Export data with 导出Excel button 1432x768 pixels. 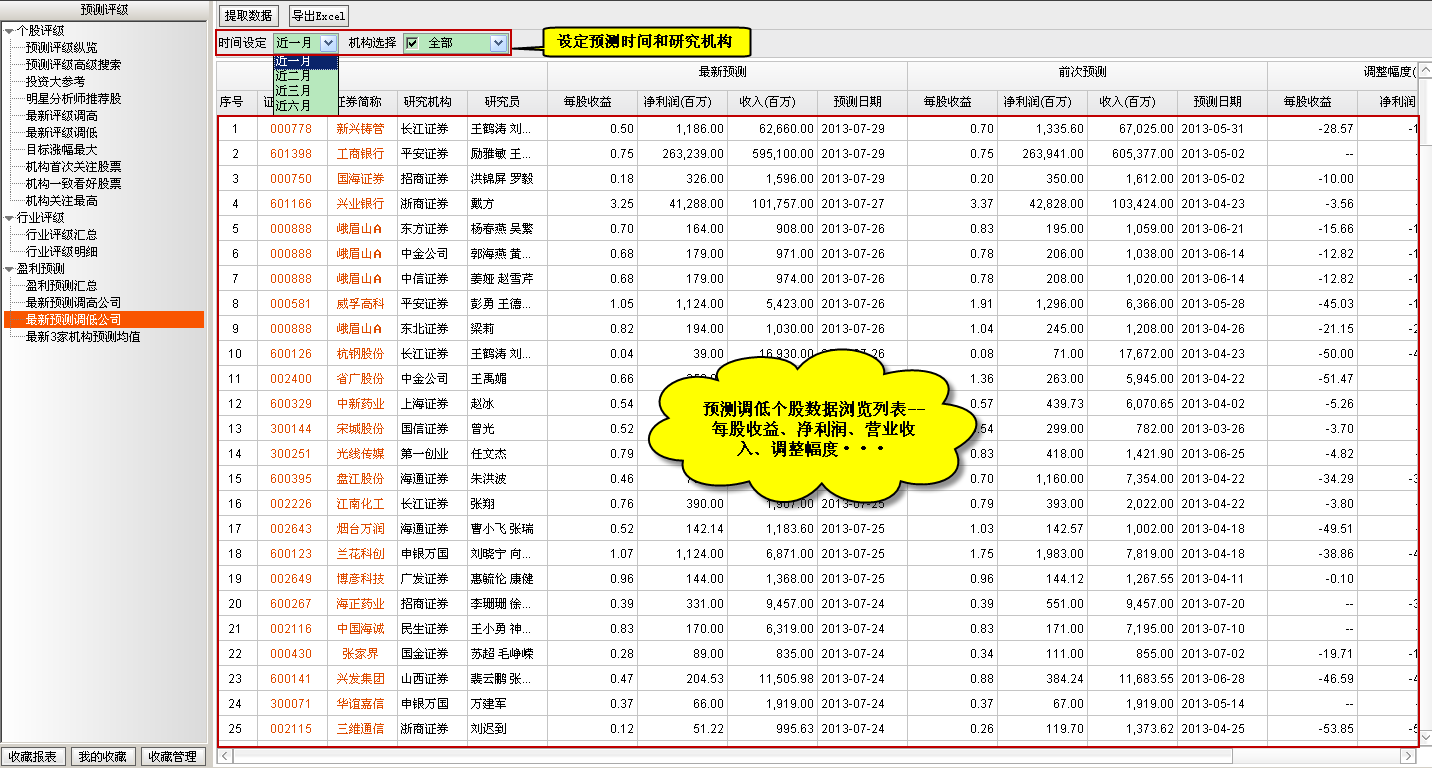318,16
